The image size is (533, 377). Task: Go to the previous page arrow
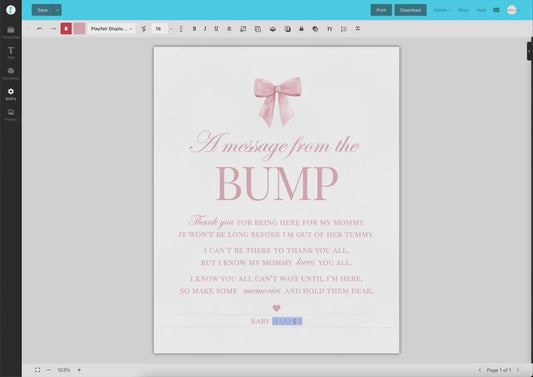[480, 370]
